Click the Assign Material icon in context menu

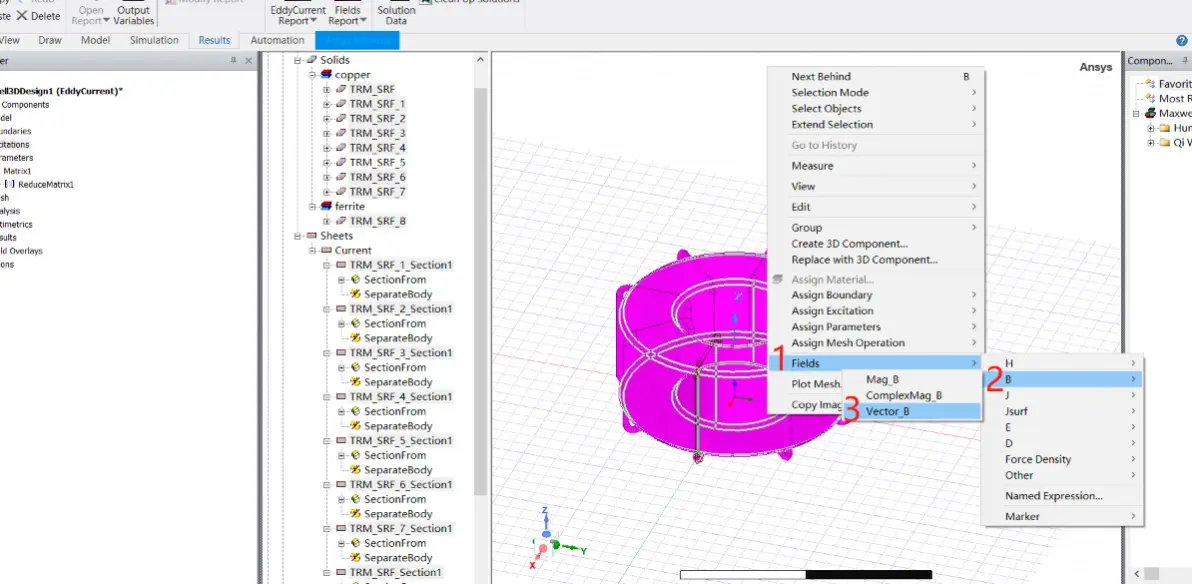777,279
